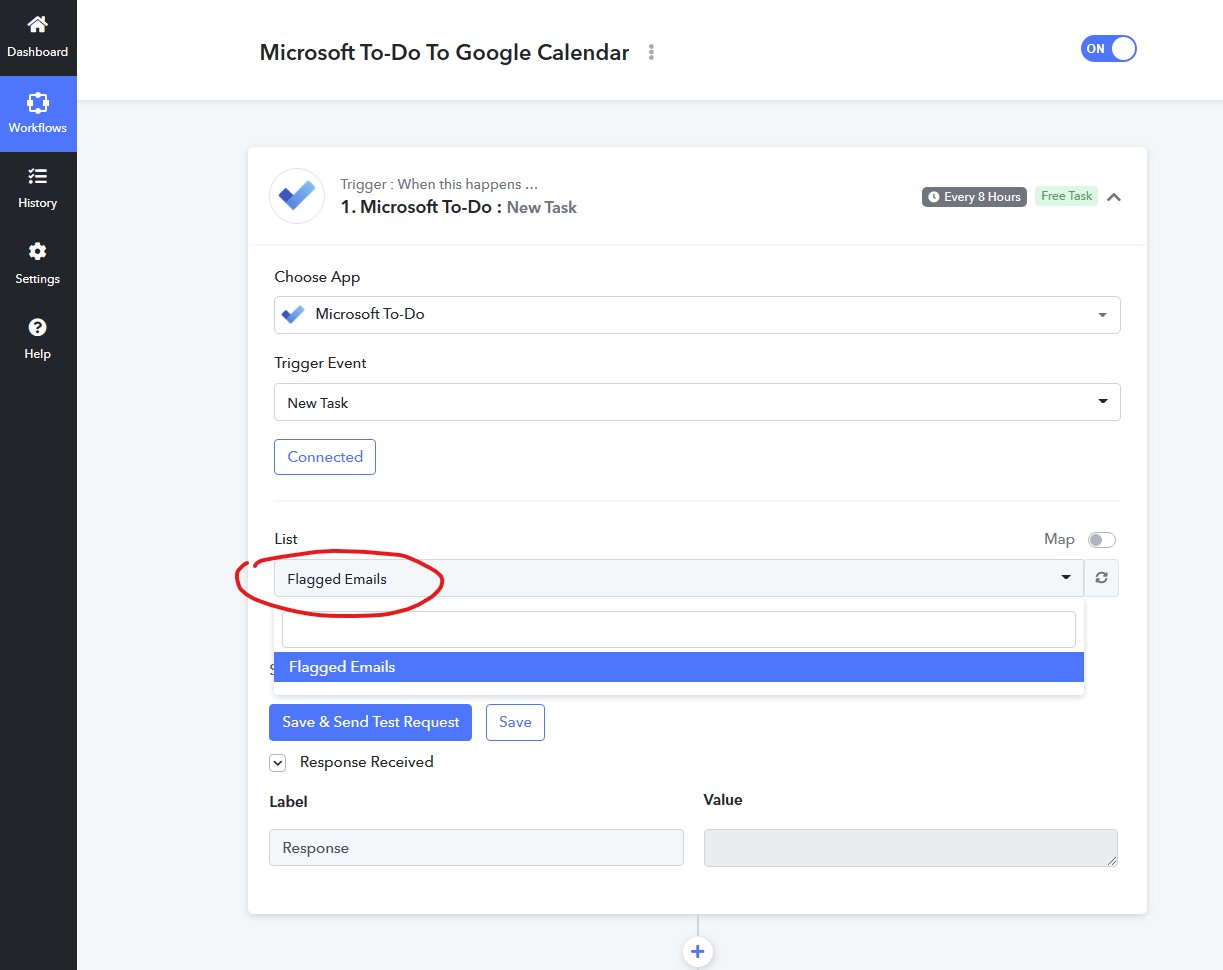The width and height of the screenshot is (1223, 970).
Task: Click the Microsoft To-Do trigger icon
Action: pyautogui.click(x=297, y=196)
